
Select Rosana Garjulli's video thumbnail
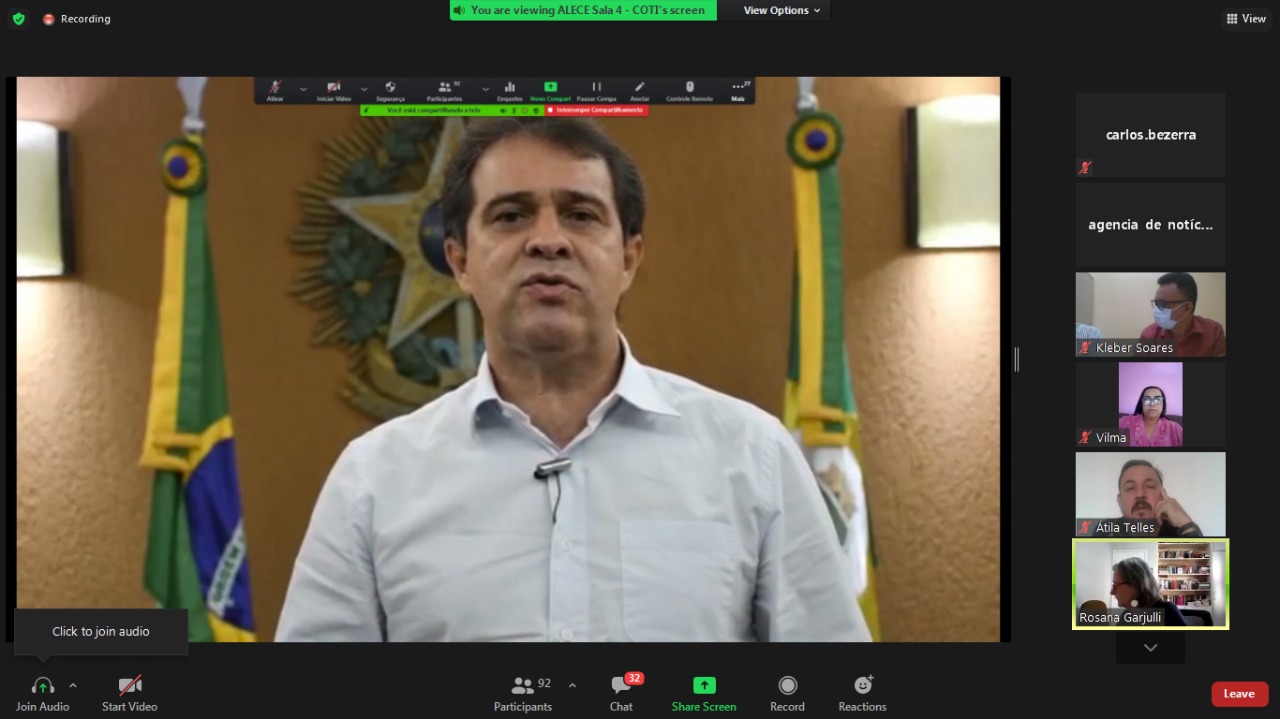tap(1150, 584)
